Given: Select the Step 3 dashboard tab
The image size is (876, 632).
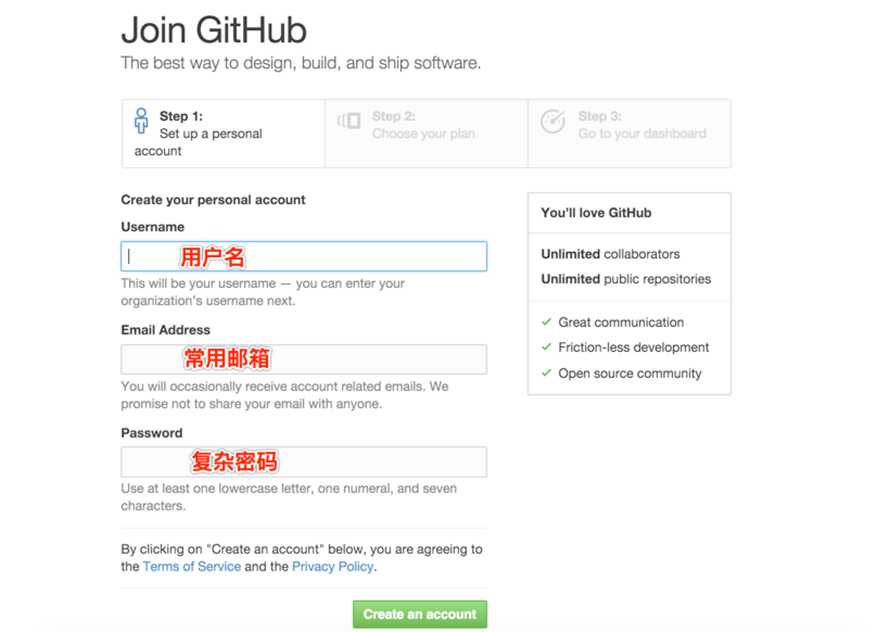Looking at the screenshot, I should click(x=629, y=134).
